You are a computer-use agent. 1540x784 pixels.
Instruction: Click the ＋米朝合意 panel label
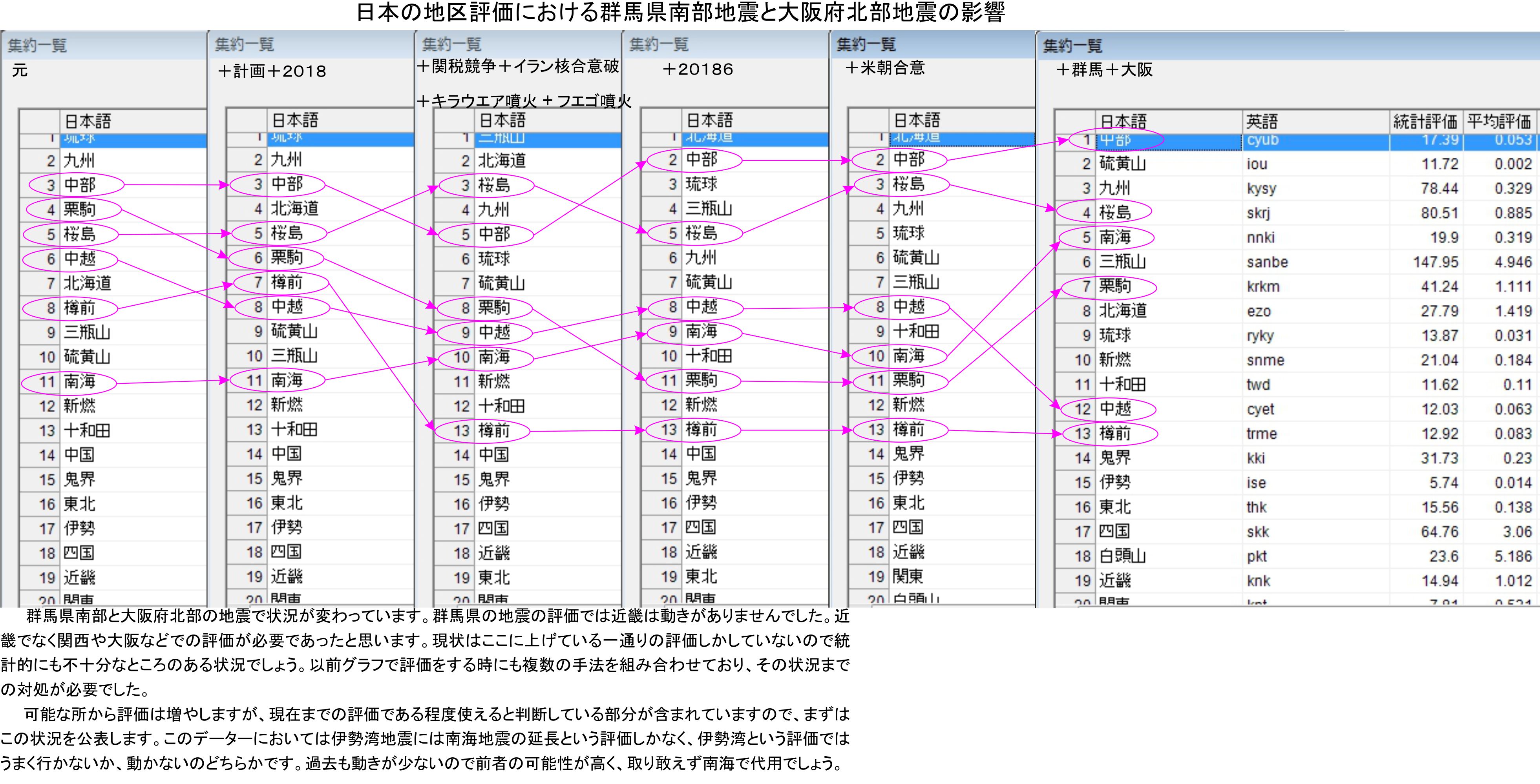885,67
